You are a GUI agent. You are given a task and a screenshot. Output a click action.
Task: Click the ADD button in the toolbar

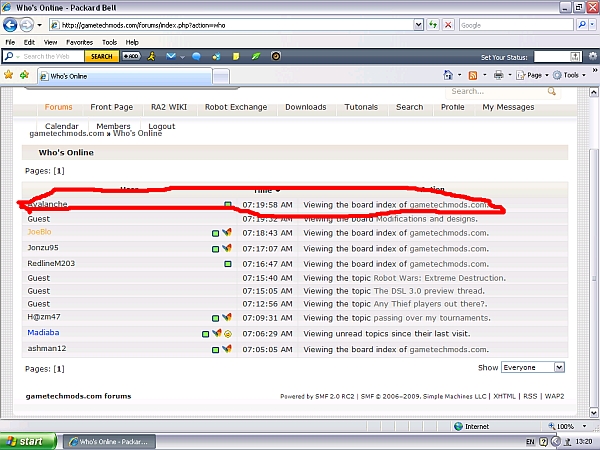coord(131,56)
